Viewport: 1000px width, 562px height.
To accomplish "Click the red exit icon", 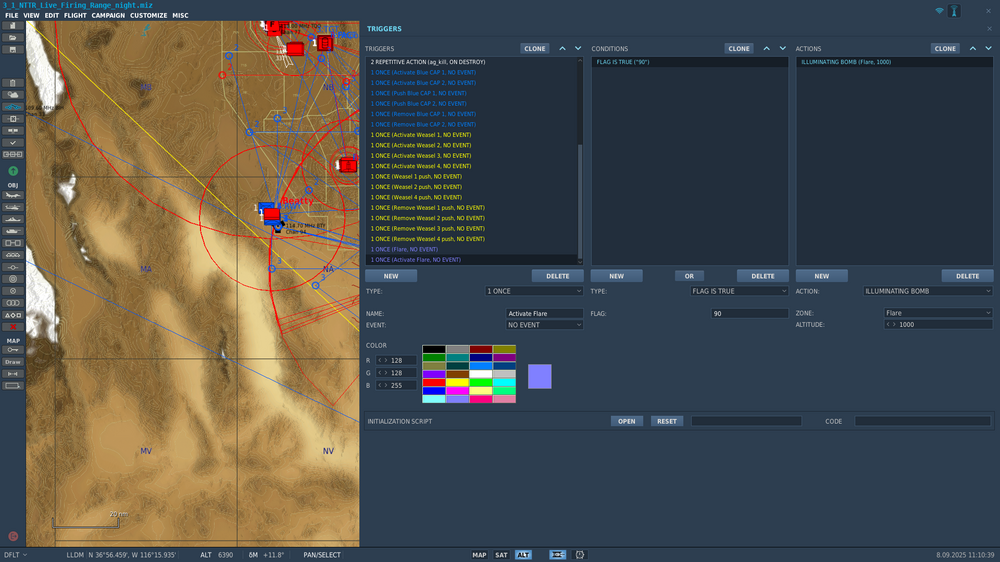I will (13, 536).
